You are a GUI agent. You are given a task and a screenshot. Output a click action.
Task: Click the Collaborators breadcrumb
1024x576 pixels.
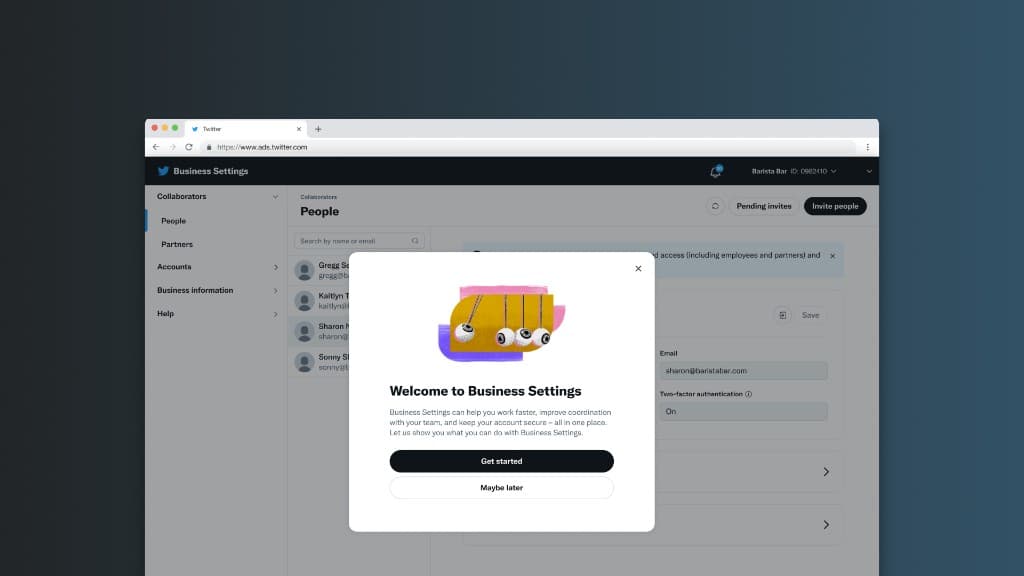pyautogui.click(x=319, y=197)
